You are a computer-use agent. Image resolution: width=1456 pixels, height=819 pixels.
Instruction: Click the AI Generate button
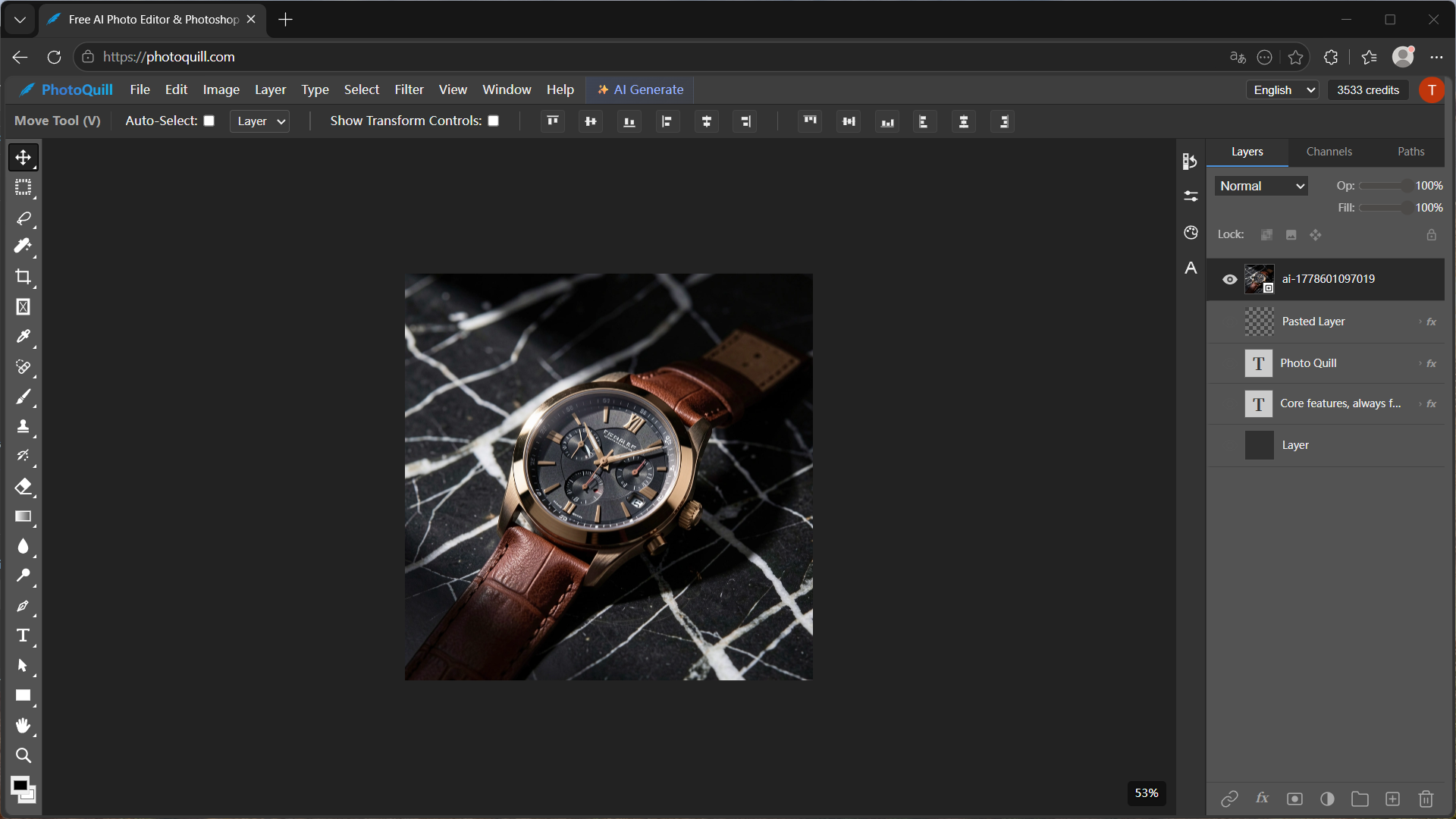(640, 89)
